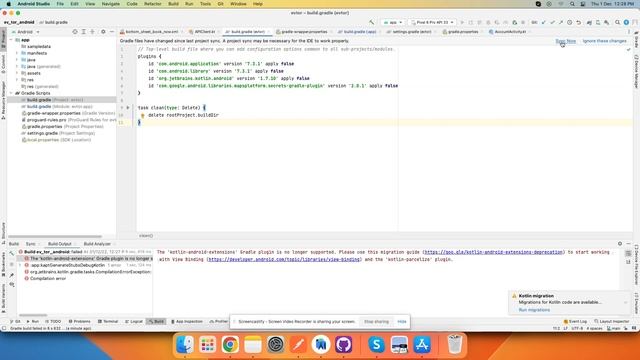Screen dimensions: 640x360
Task: Select proguard-rules.pro in project tree
Action: (69, 120)
